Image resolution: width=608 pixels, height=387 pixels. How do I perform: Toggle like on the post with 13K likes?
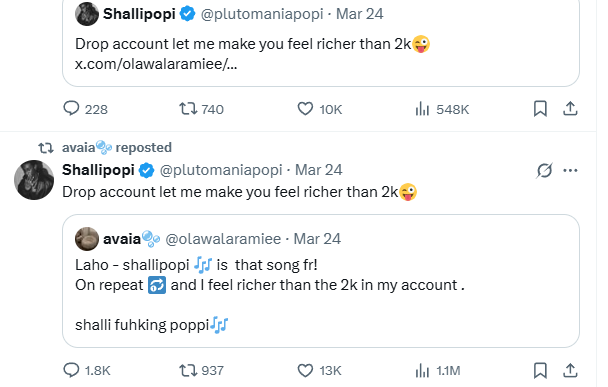click(319, 370)
